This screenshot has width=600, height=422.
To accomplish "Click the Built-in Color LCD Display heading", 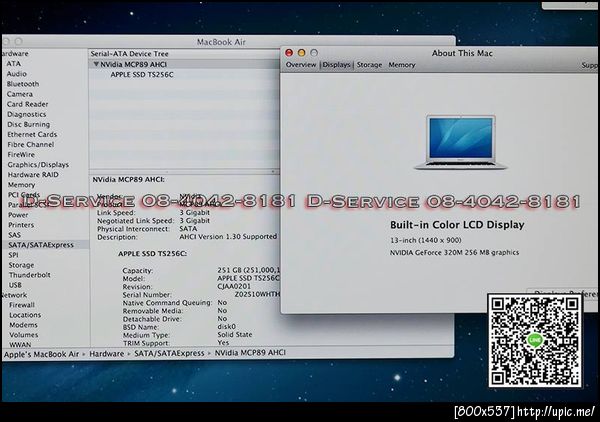I will [457, 225].
